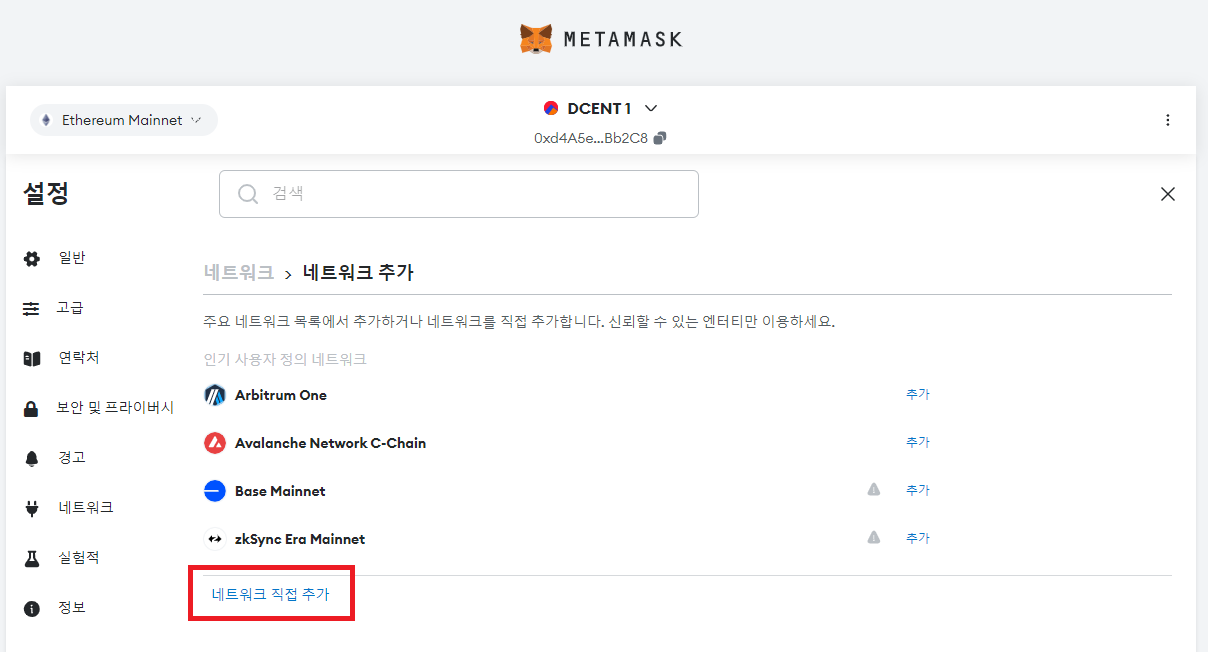Click 추가 to add Arbitrum One
The width and height of the screenshot is (1208, 652).
[918, 395]
